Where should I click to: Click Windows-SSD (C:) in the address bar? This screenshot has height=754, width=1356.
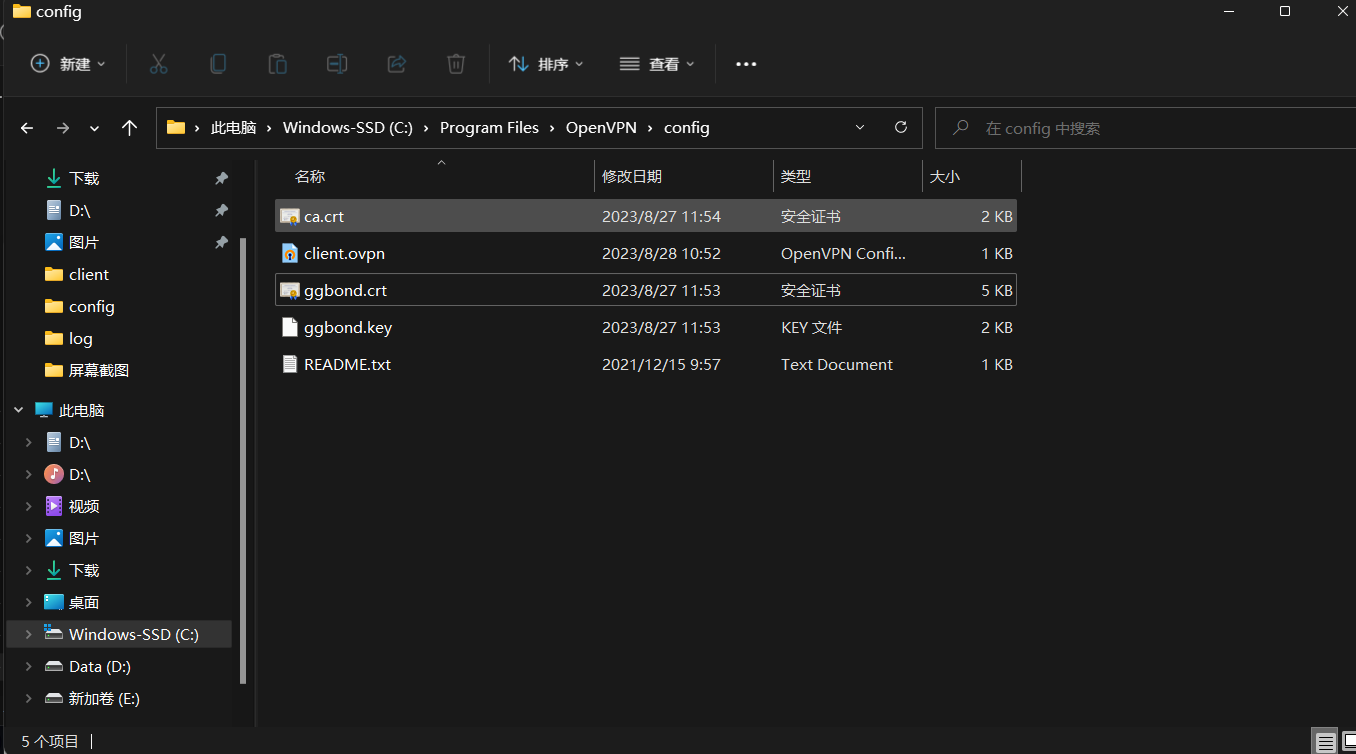tap(348, 128)
